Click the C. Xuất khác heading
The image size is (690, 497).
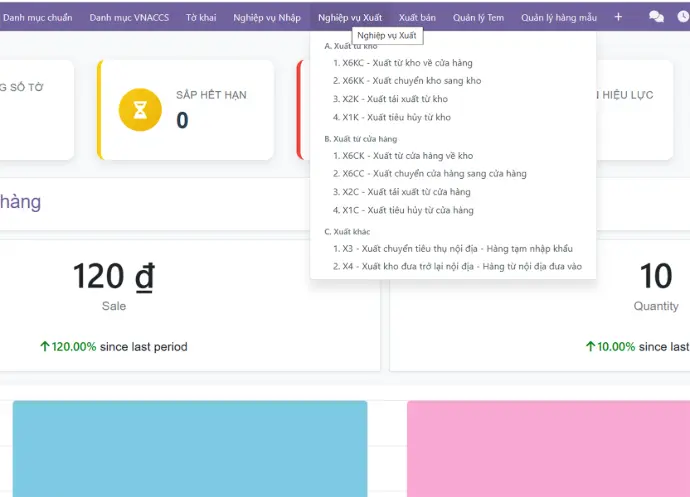(347, 232)
